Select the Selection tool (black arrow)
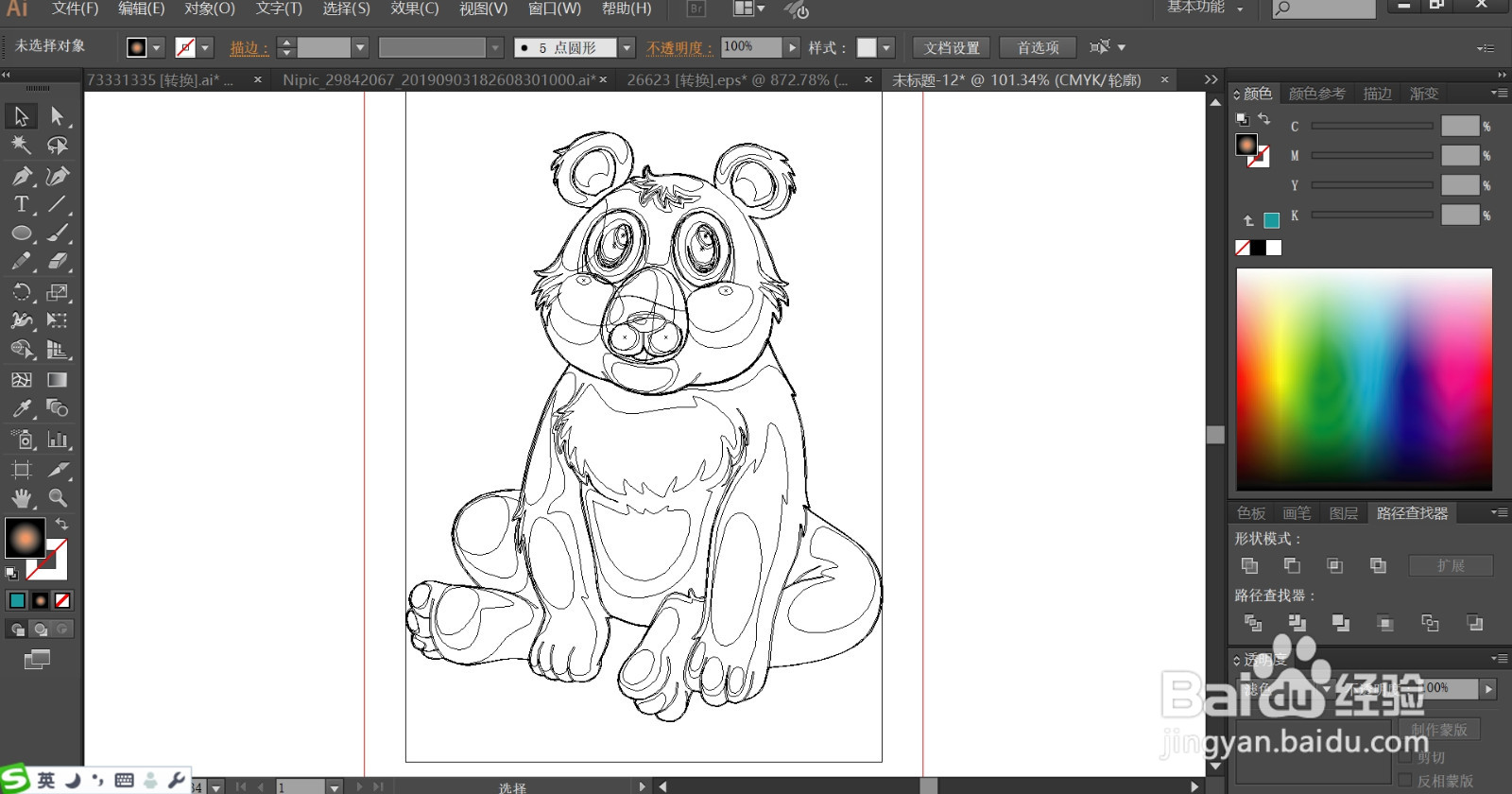Image resolution: width=1512 pixels, height=794 pixels. pyautogui.click(x=21, y=116)
